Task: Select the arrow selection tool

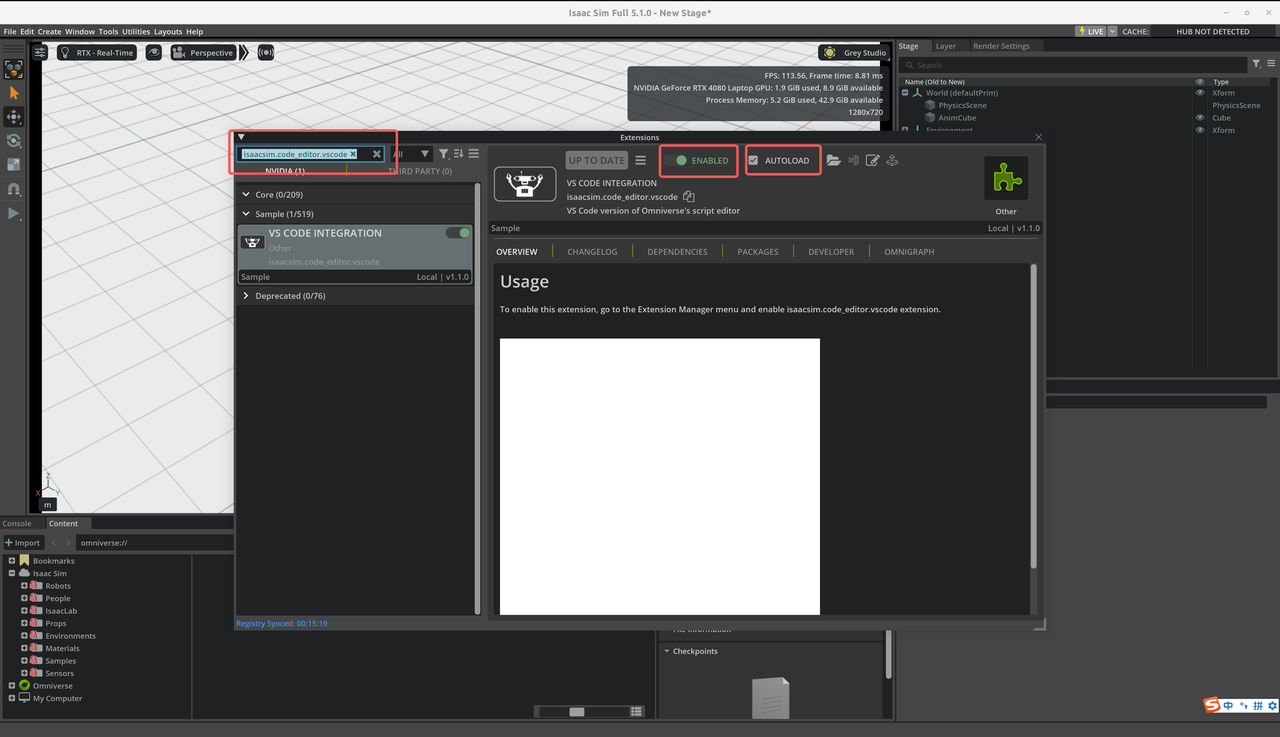Action: click(x=14, y=93)
